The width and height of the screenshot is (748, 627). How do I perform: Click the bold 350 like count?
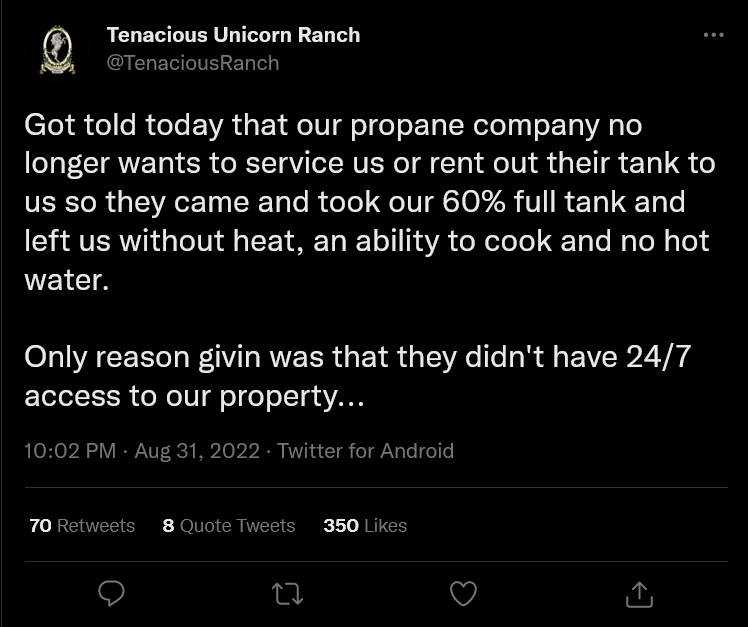pos(341,525)
